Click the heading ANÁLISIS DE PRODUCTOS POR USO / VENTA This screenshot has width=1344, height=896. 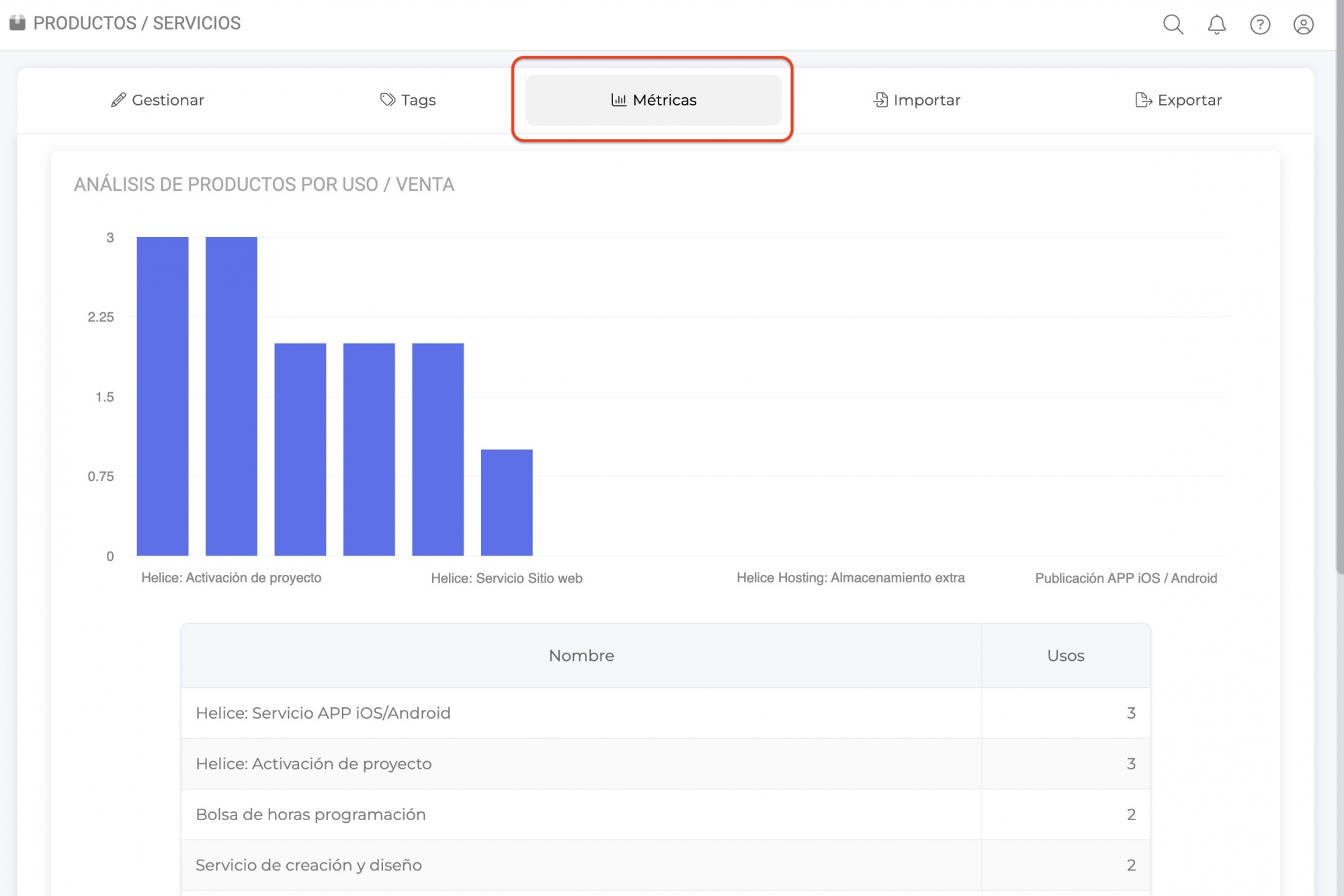click(x=264, y=184)
